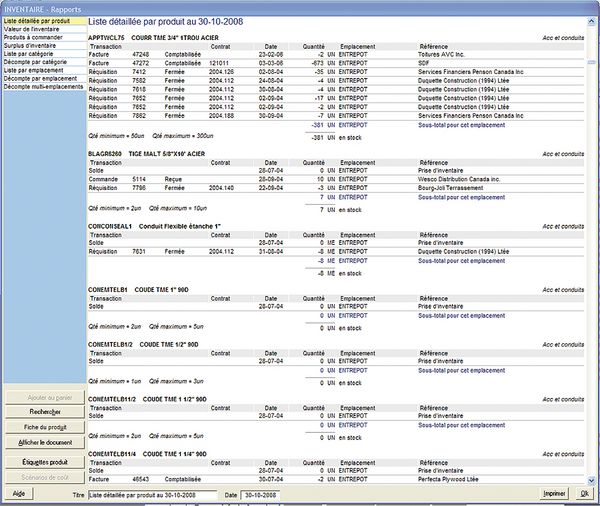Open 'Valeur de l'inventaire' report
This screenshot has width=600, height=506.
pyautogui.click(x=45, y=29)
